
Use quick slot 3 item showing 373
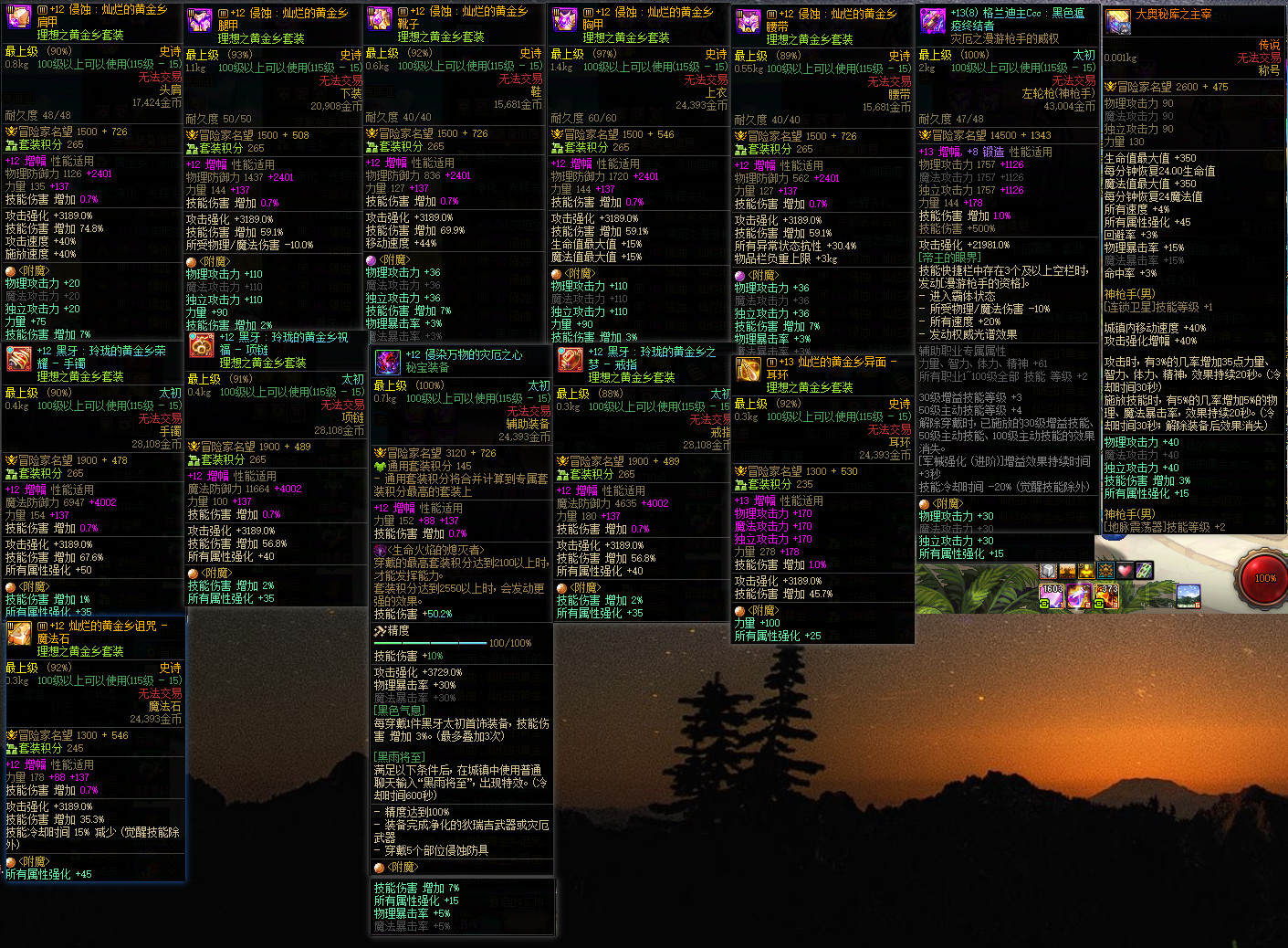pyautogui.click(x=1106, y=595)
